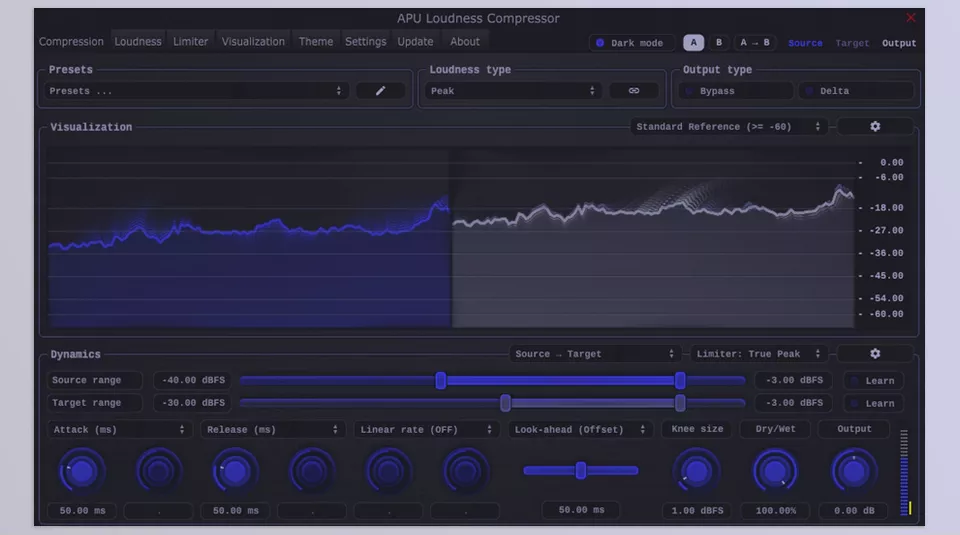Close the APU Loudness Compressor window

click(911, 18)
